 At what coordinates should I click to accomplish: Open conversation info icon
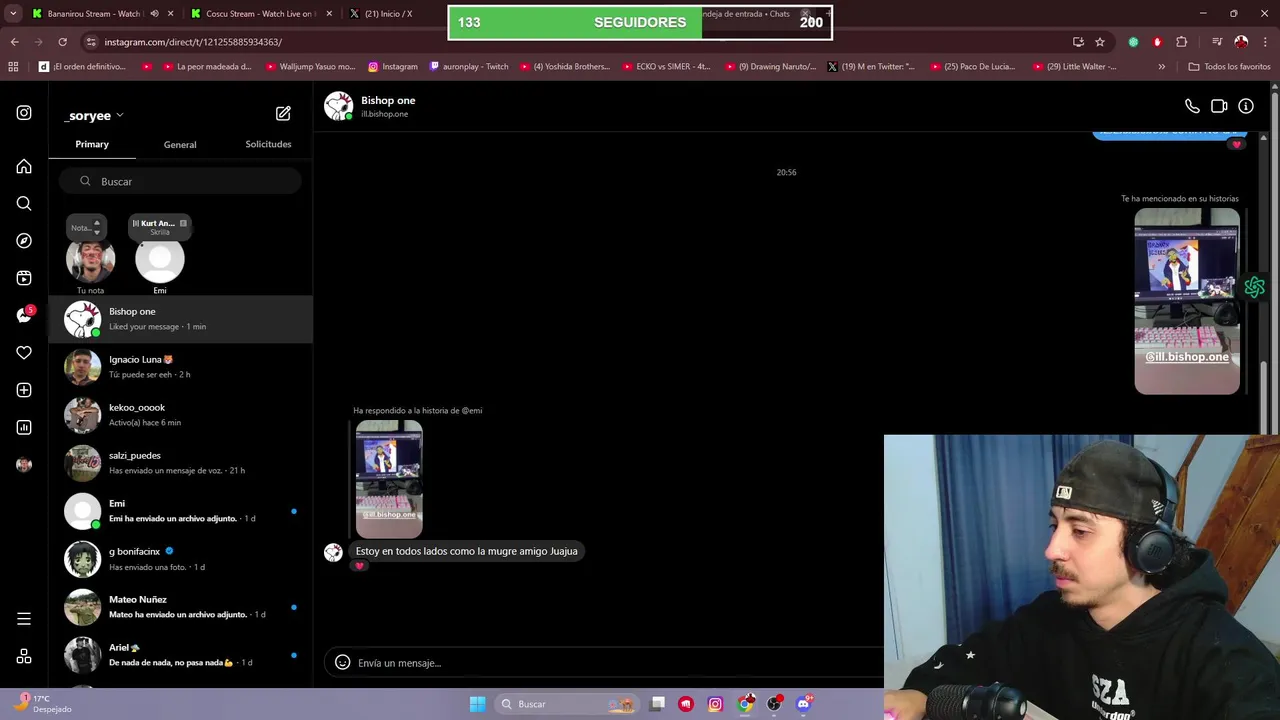(x=1246, y=106)
